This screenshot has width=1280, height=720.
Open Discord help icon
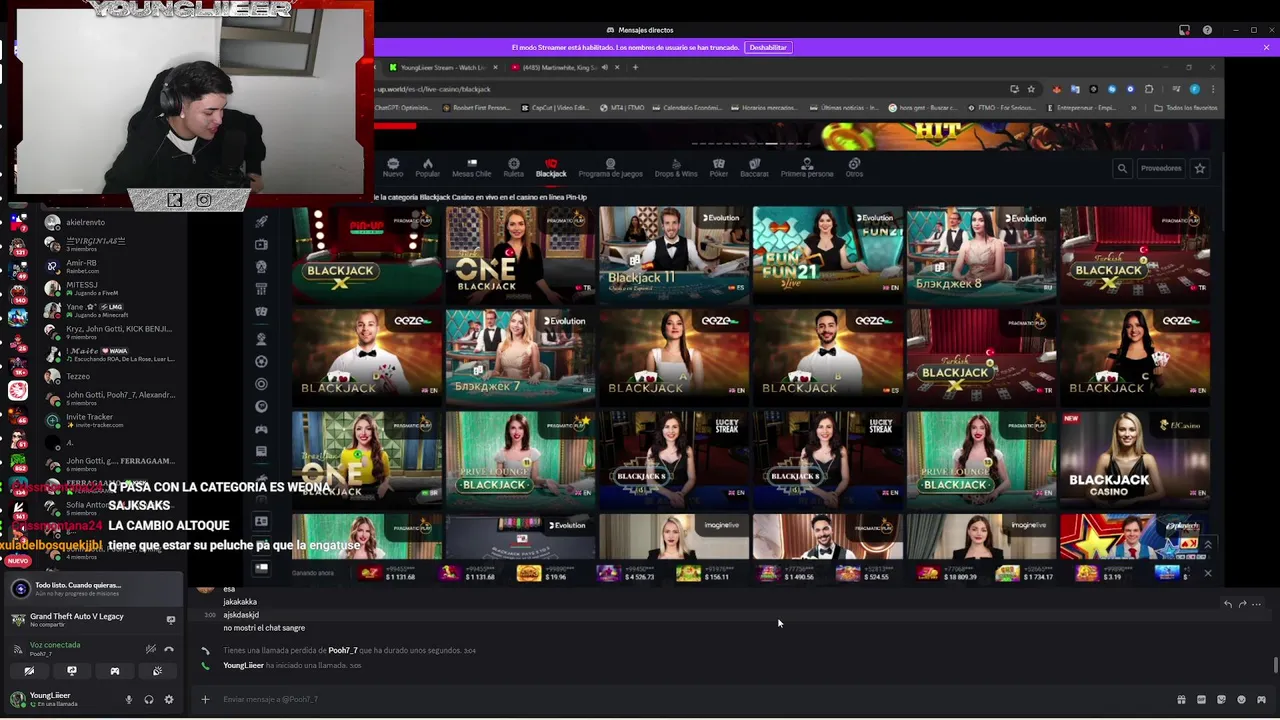tap(1207, 30)
